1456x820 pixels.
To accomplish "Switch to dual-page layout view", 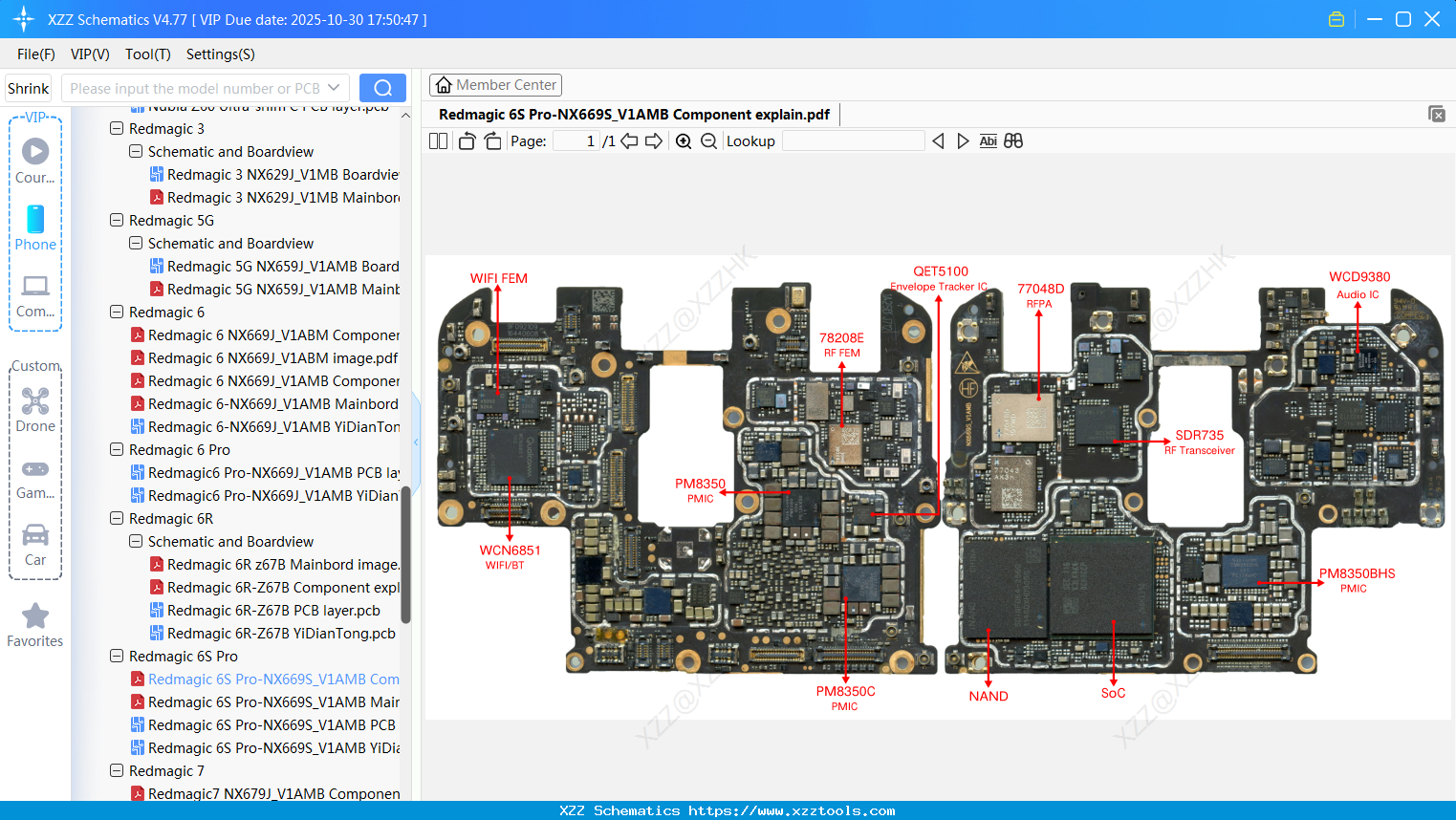I will pyautogui.click(x=437, y=140).
